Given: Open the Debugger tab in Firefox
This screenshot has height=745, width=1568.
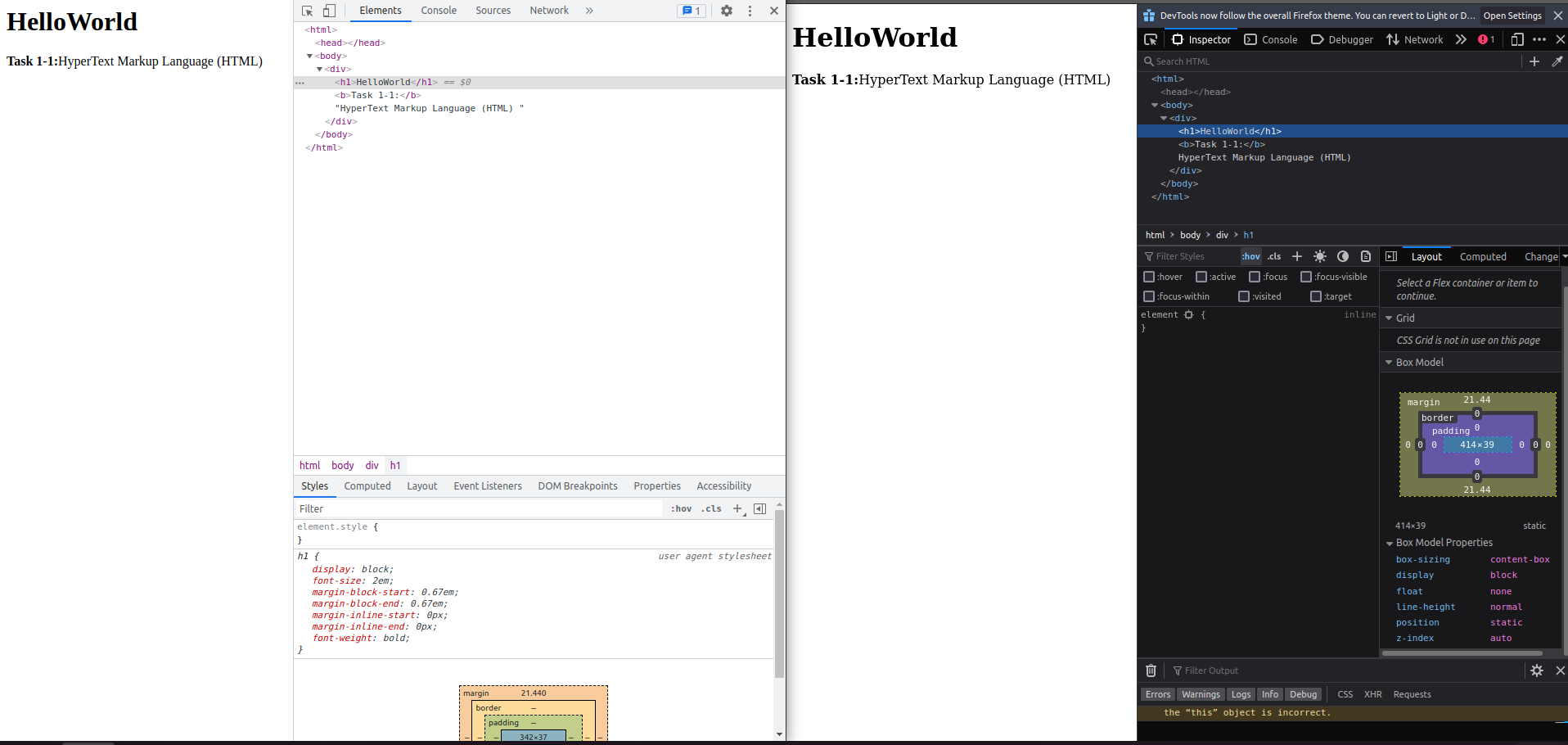Looking at the screenshot, I should coord(1342,39).
